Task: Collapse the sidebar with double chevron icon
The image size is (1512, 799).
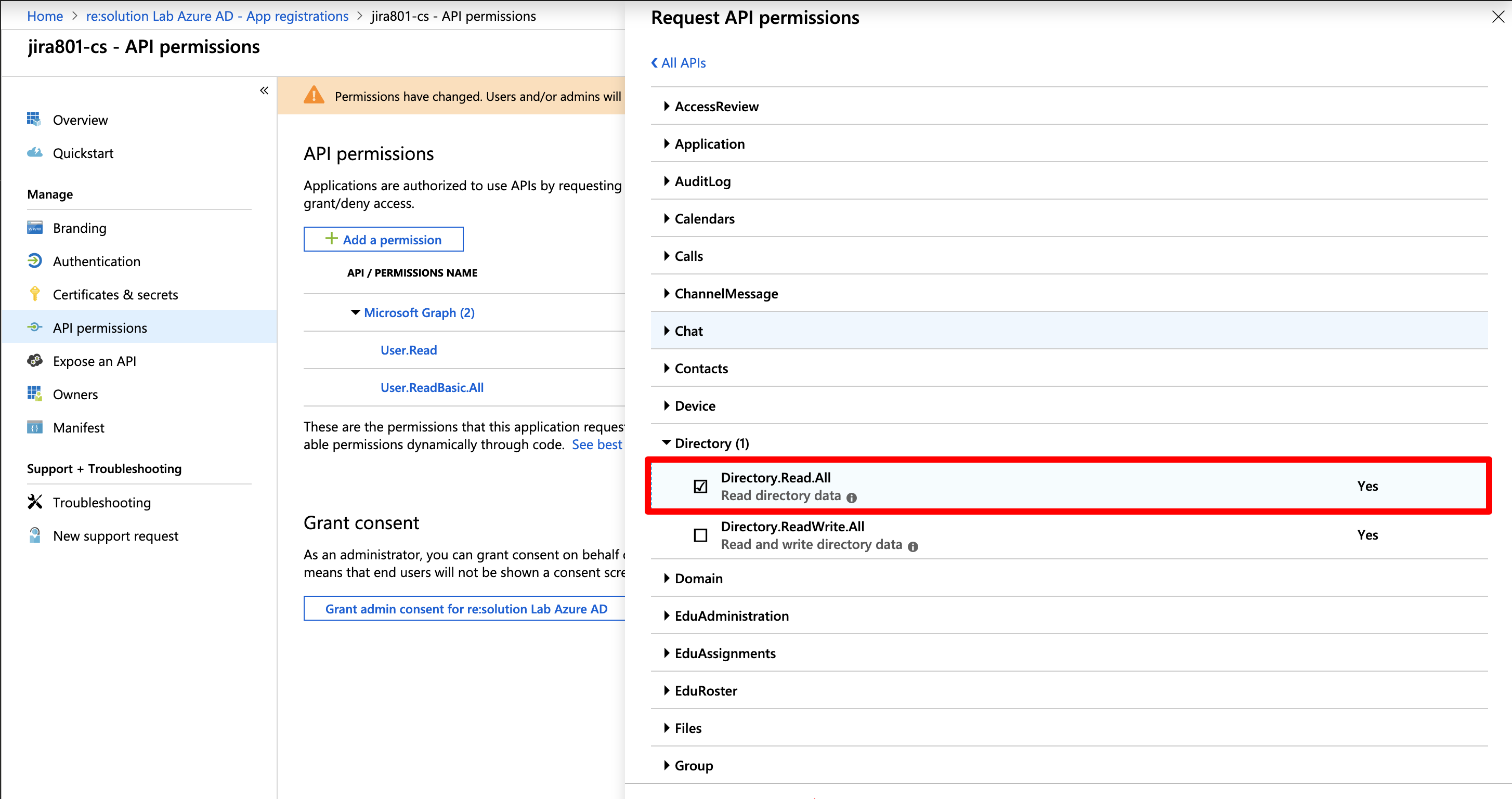Action: click(264, 90)
